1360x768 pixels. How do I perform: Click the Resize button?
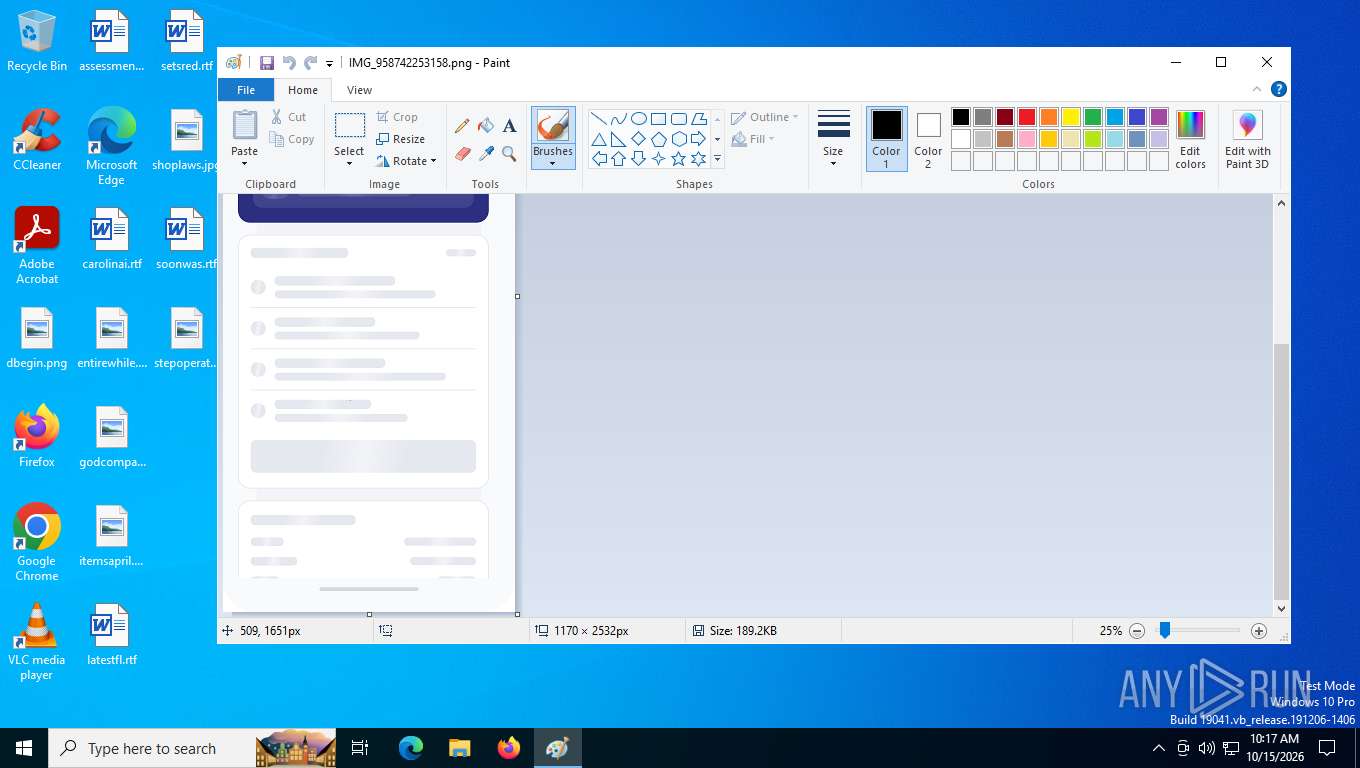click(x=400, y=139)
